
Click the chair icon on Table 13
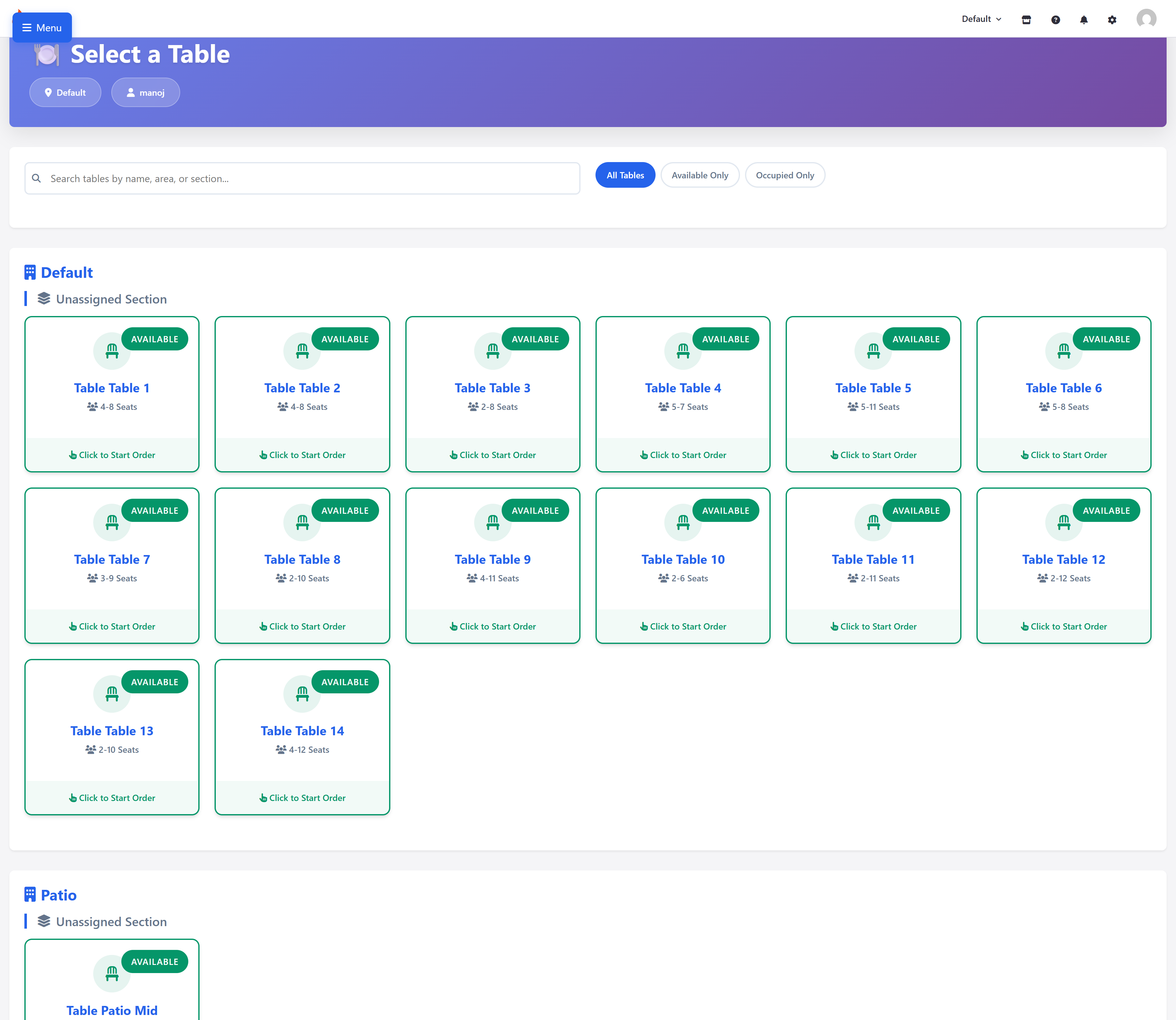point(112,694)
